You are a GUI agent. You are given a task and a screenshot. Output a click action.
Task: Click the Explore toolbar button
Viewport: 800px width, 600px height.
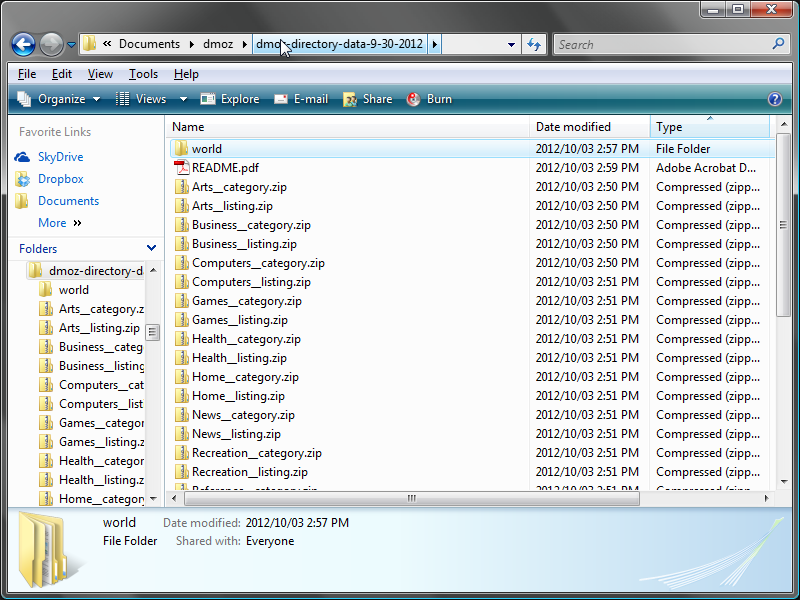(230, 99)
